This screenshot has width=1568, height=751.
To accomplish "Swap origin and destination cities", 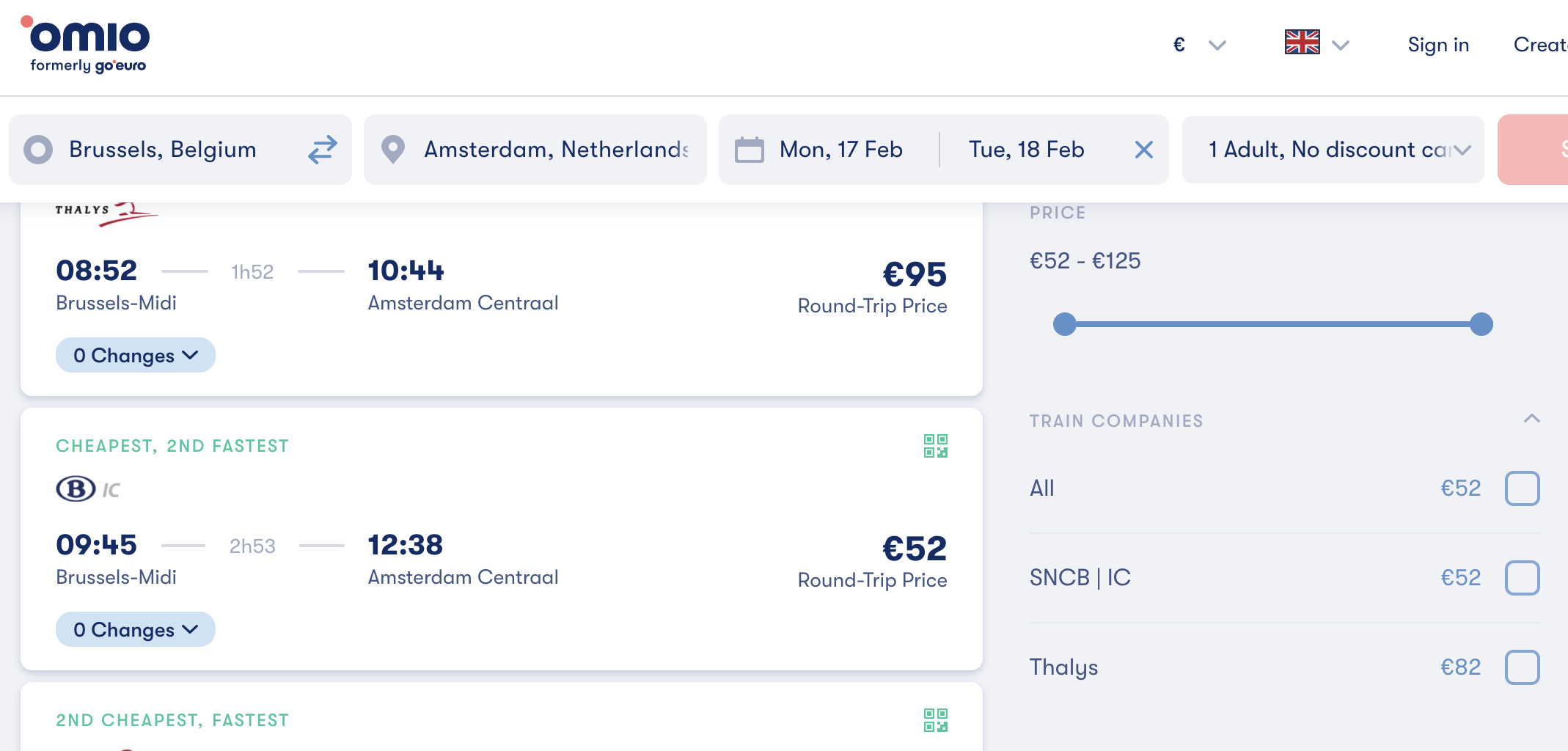I will pyautogui.click(x=322, y=150).
